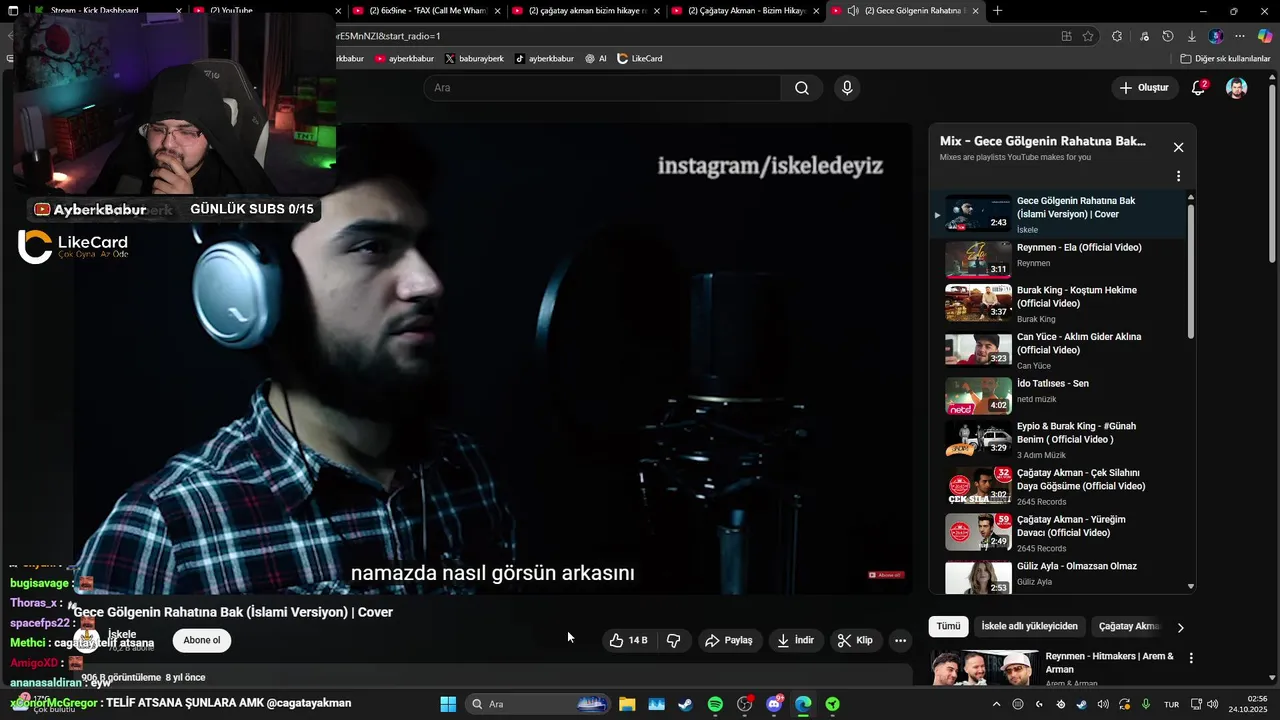
Task: Open the split screen icon in address bar
Action: point(1067,36)
